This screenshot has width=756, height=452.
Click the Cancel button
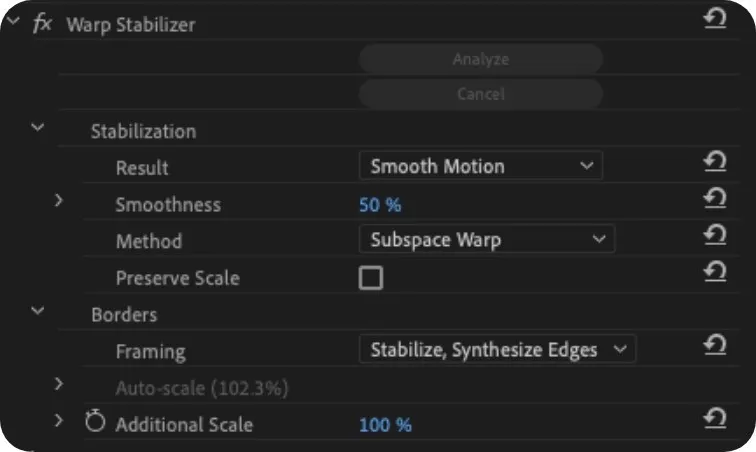click(481, 94)
